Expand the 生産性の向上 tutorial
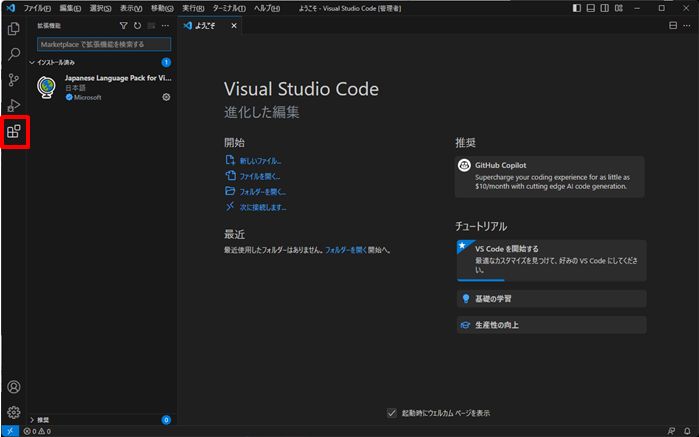Screen dimensions: 699x437 [x=551, y=325]
